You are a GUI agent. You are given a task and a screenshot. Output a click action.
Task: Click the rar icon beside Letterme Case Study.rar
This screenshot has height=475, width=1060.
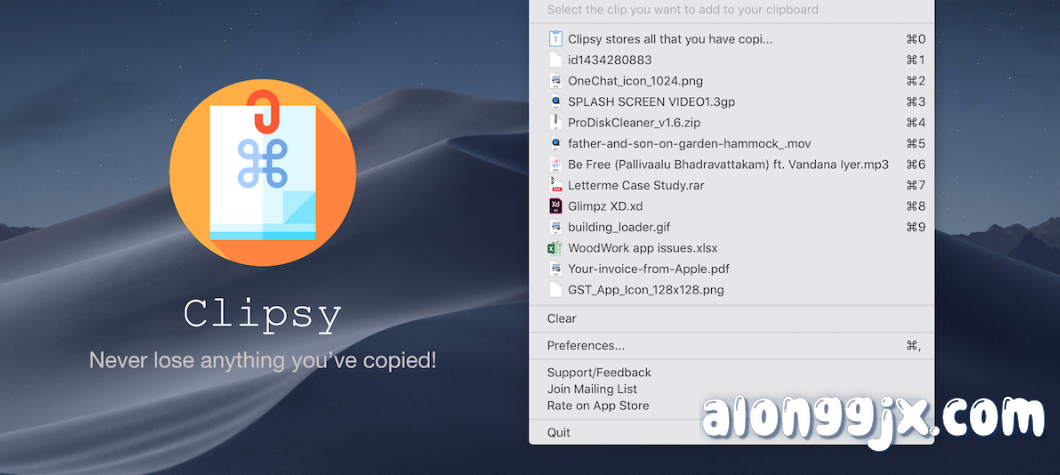pos(555,185)
